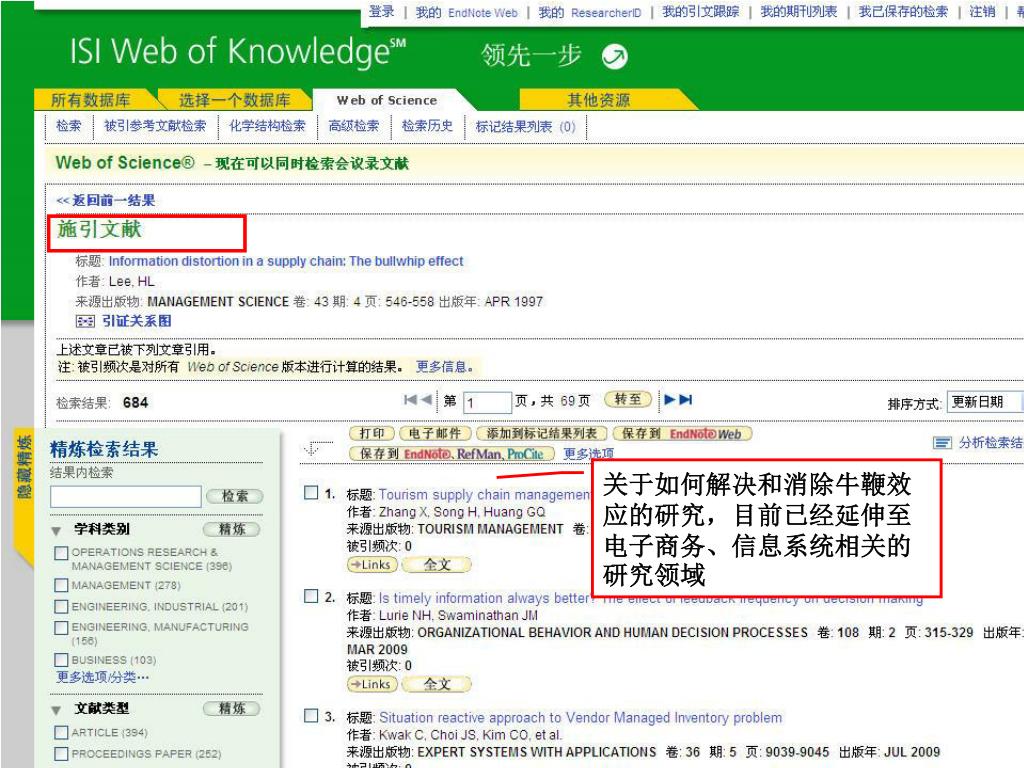Focus the 结果内检索 search box
Screen dimensions: 1024x768
tap(125, 496)
